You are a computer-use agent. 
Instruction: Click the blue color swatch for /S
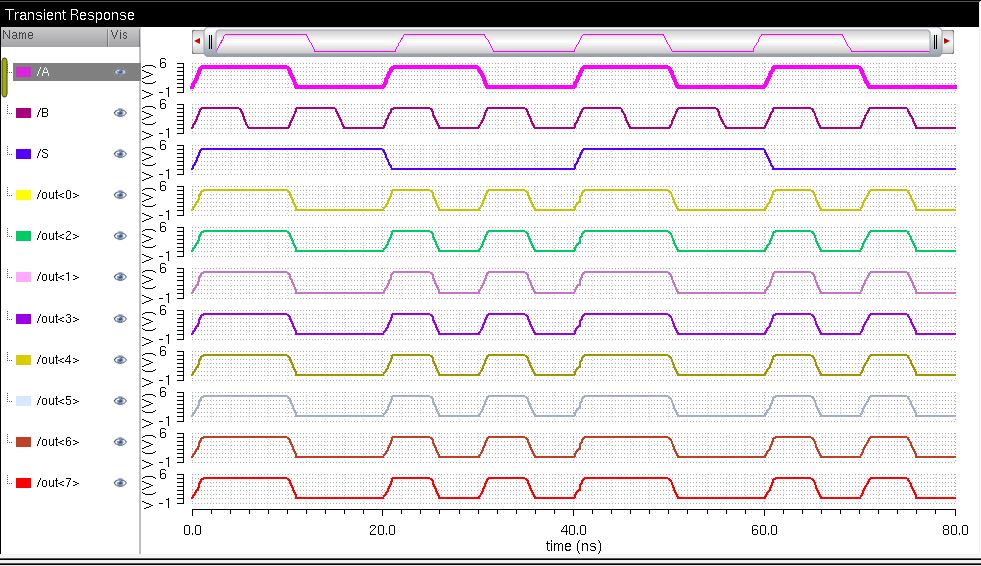click(23, 154)
